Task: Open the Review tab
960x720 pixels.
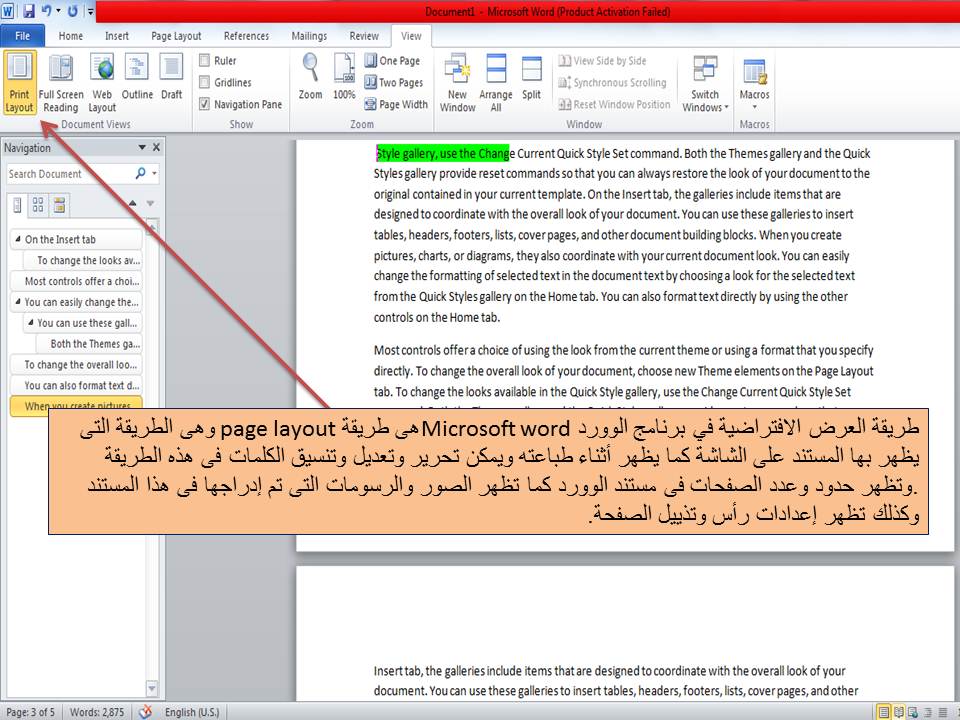Action: [x=364, y=36]
